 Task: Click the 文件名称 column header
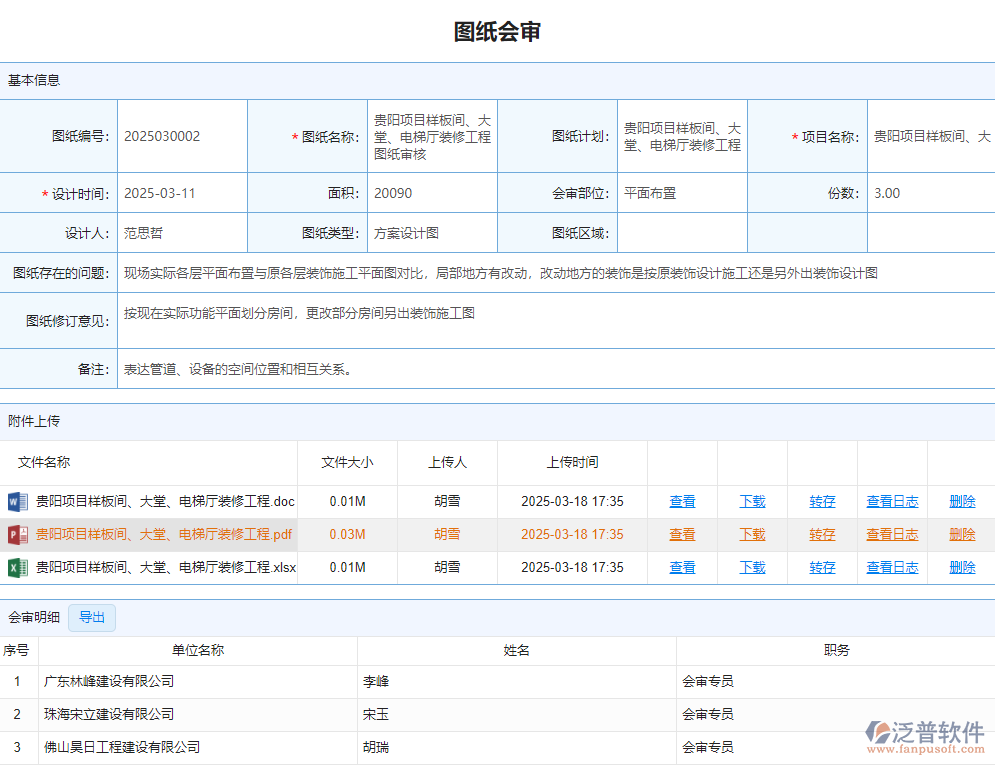[x=44, y=462]
